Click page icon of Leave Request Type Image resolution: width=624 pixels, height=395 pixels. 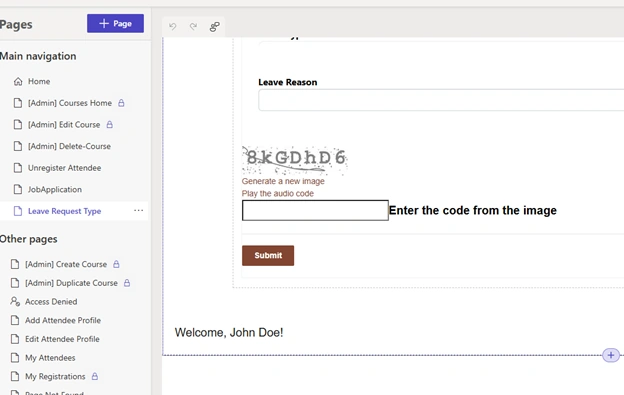pos(18,211)
